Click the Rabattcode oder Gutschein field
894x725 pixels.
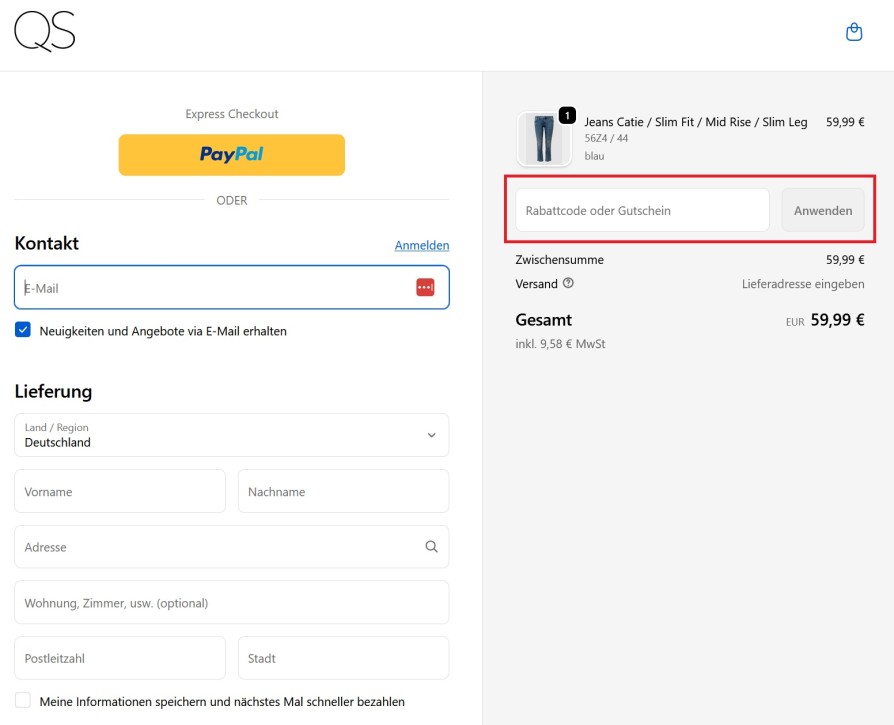(641, 211)
